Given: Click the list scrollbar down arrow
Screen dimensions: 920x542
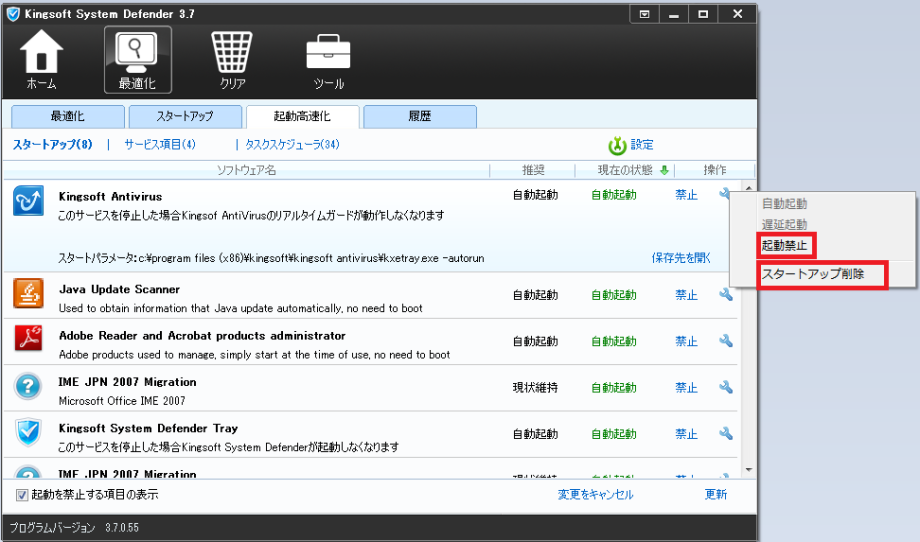Looking at the screenshot, I should 746,469.
